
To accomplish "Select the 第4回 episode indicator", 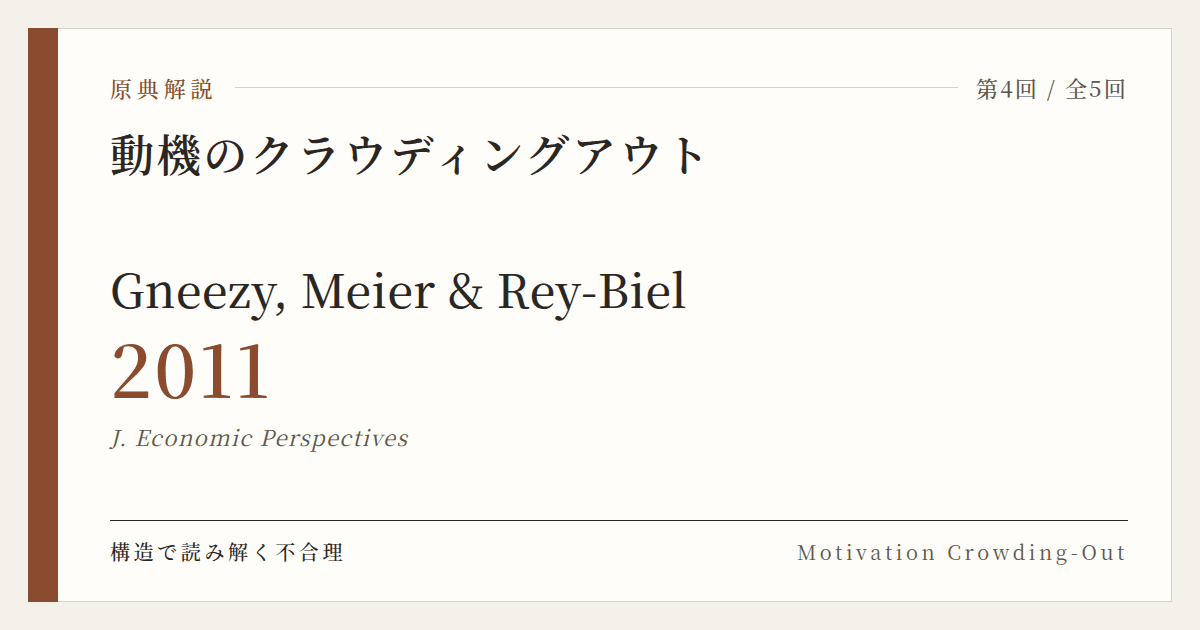I will click(x=1006, y=89).
